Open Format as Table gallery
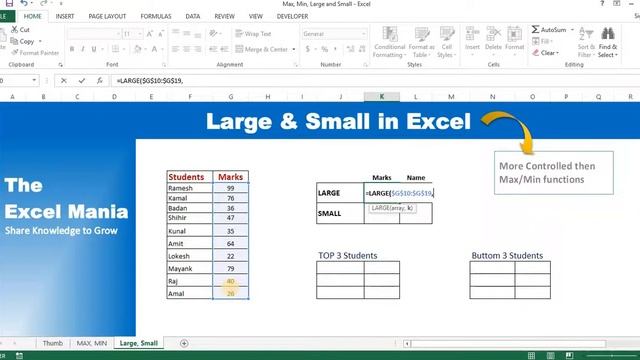 pos(421,42)
